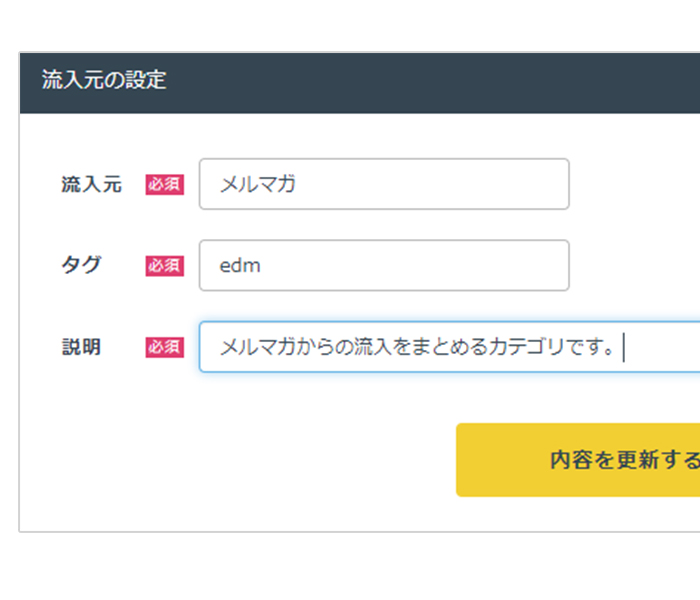Click the 説明 field label
The height and width of the screenshot is (600, 700).
pyautogui.click(x=81, y=347)
